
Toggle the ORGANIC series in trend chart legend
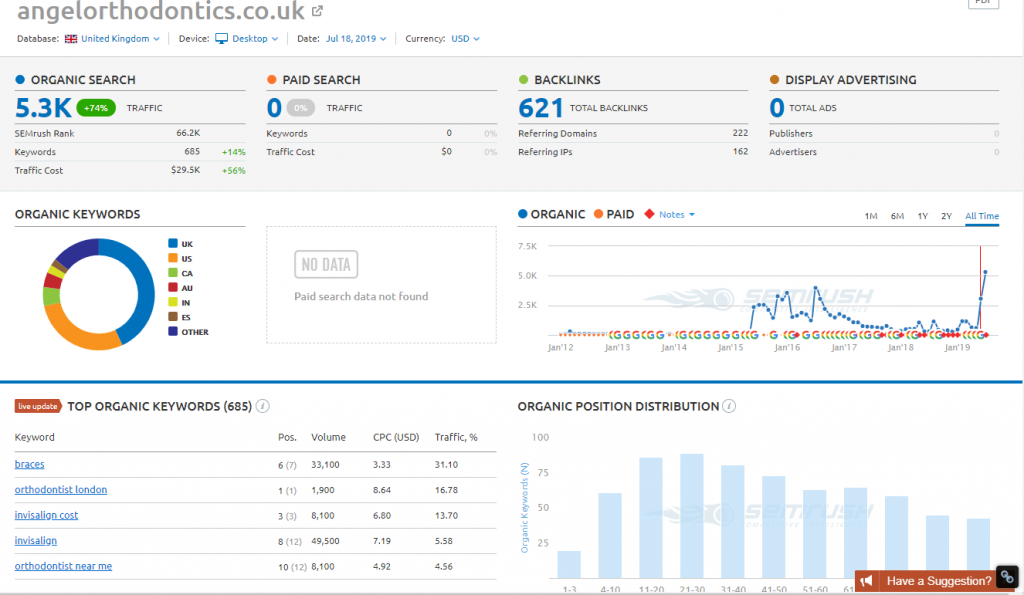551,214
